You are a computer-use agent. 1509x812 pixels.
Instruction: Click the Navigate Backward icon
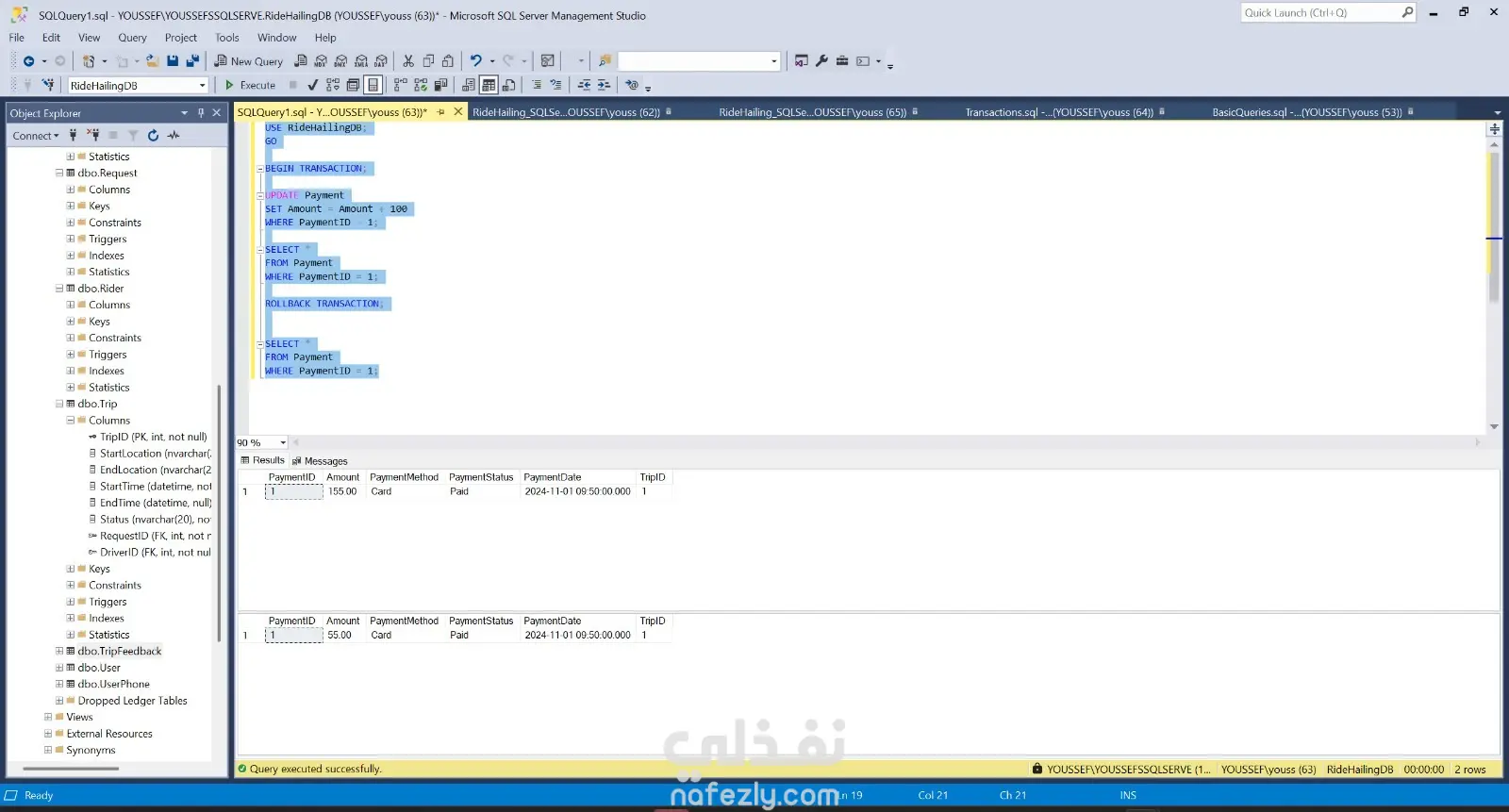(x=29, y=61)
